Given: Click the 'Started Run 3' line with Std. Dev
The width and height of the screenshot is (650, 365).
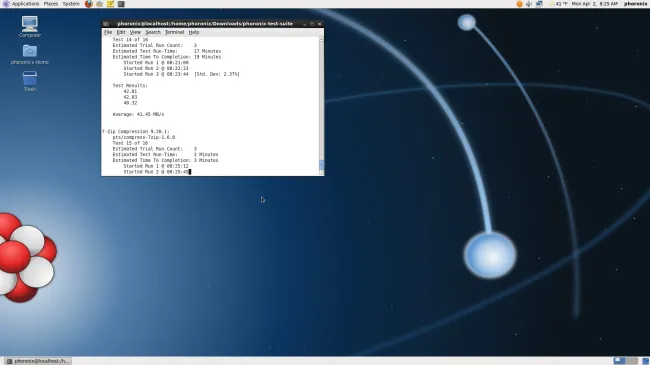Looking at the screenshot, I should 181,74.
